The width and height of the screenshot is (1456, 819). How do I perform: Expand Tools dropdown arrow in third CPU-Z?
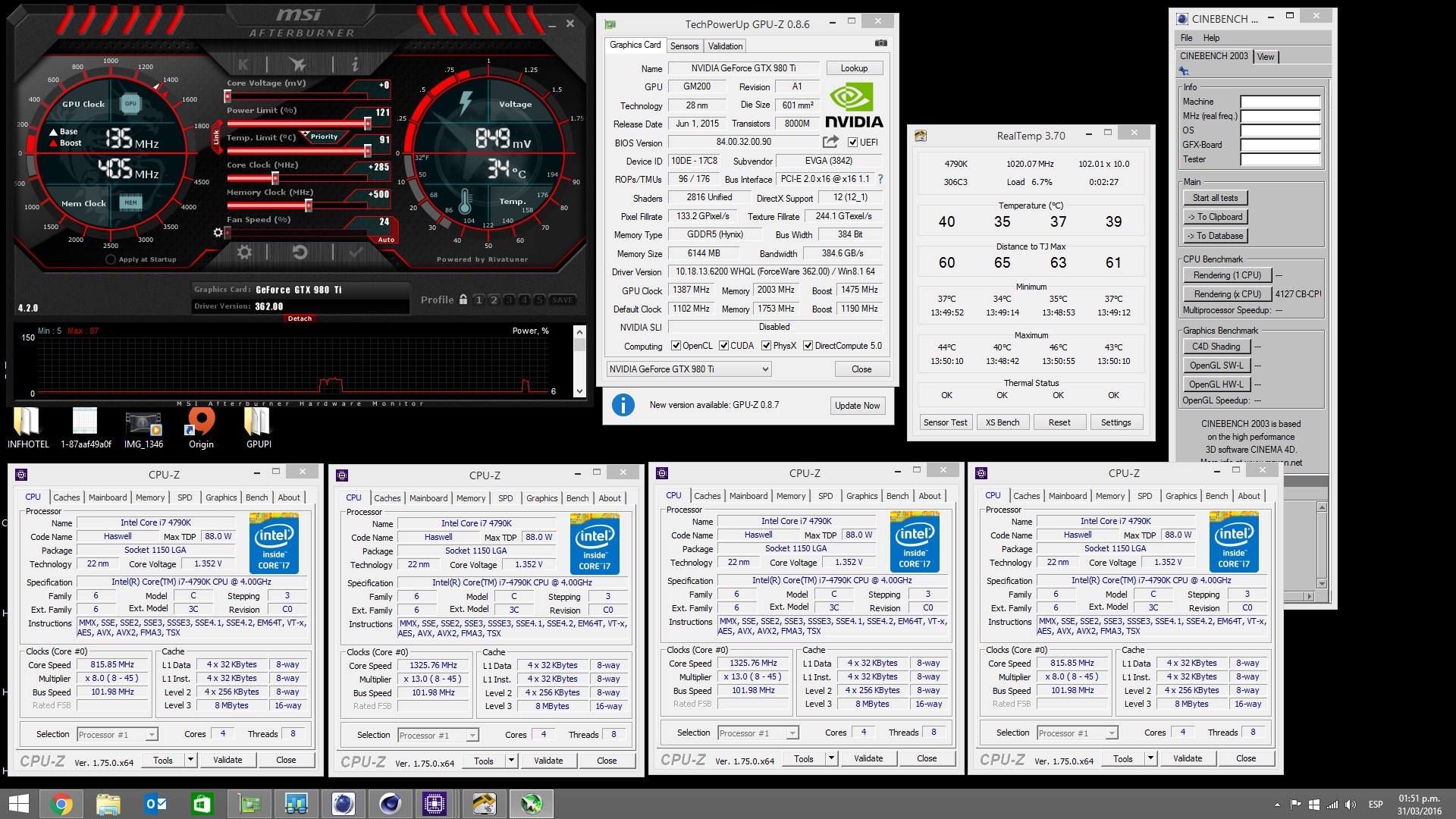pyautogui.click(x=831, y=758)
